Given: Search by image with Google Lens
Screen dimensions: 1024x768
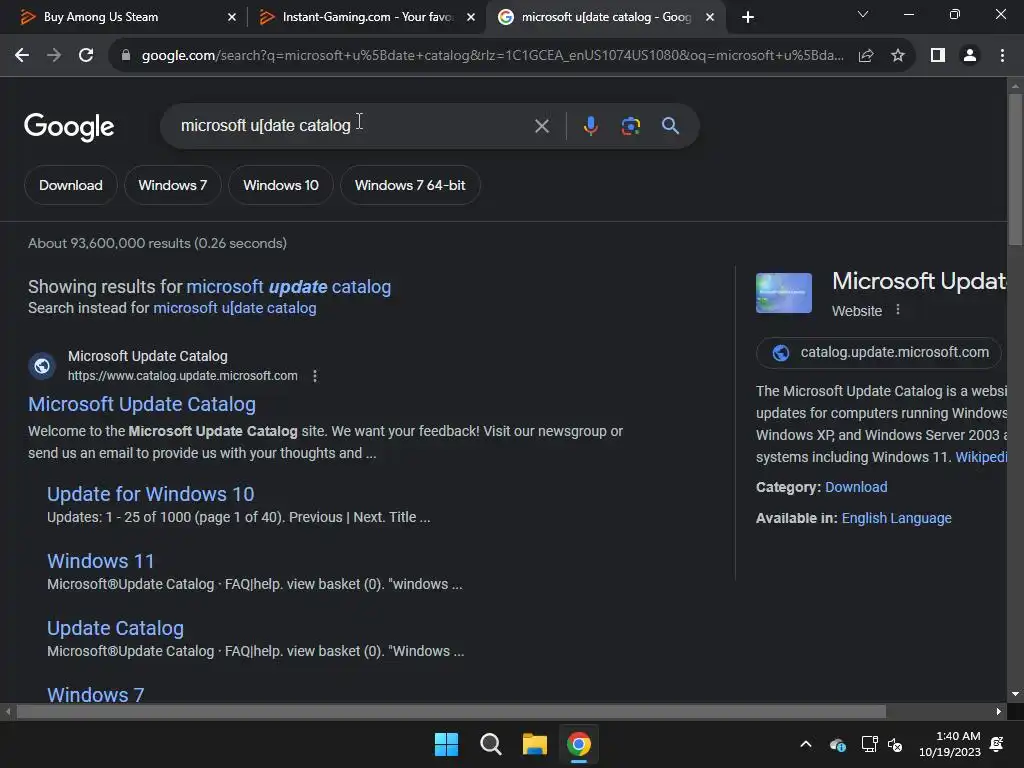Looking at the screenshot, I should pyautogui.click(x=630, y=126).
